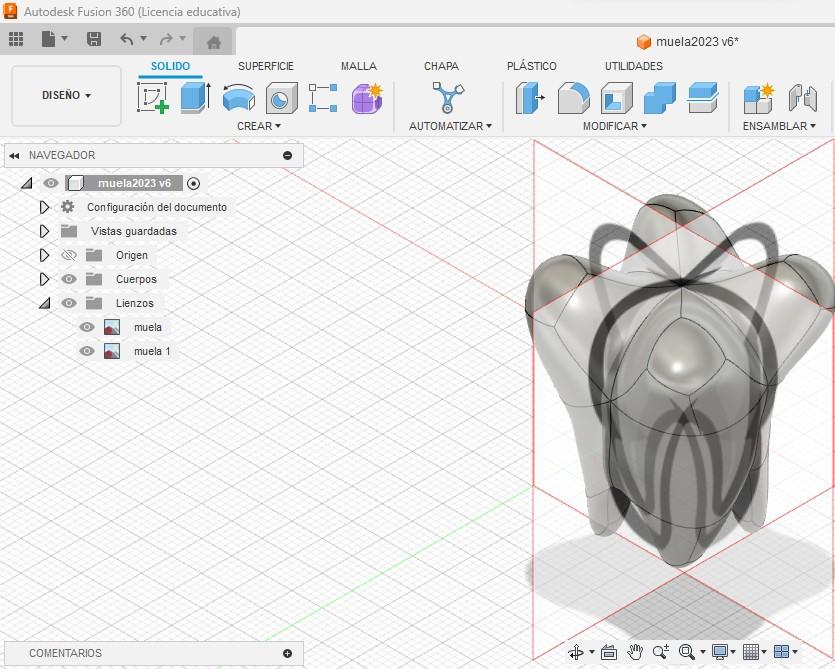Viewport: 835px width, 669px height.
Task: Open Viewports layout options
Action: click(781, 651)
